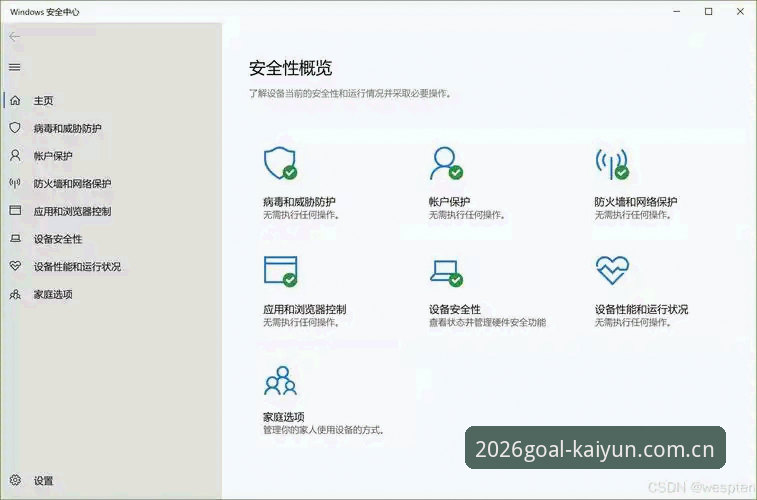This screenshot has height=500, width=757.
Task: Click the heart icon for 设备性能 in sidebar
Action: (15, 266)
